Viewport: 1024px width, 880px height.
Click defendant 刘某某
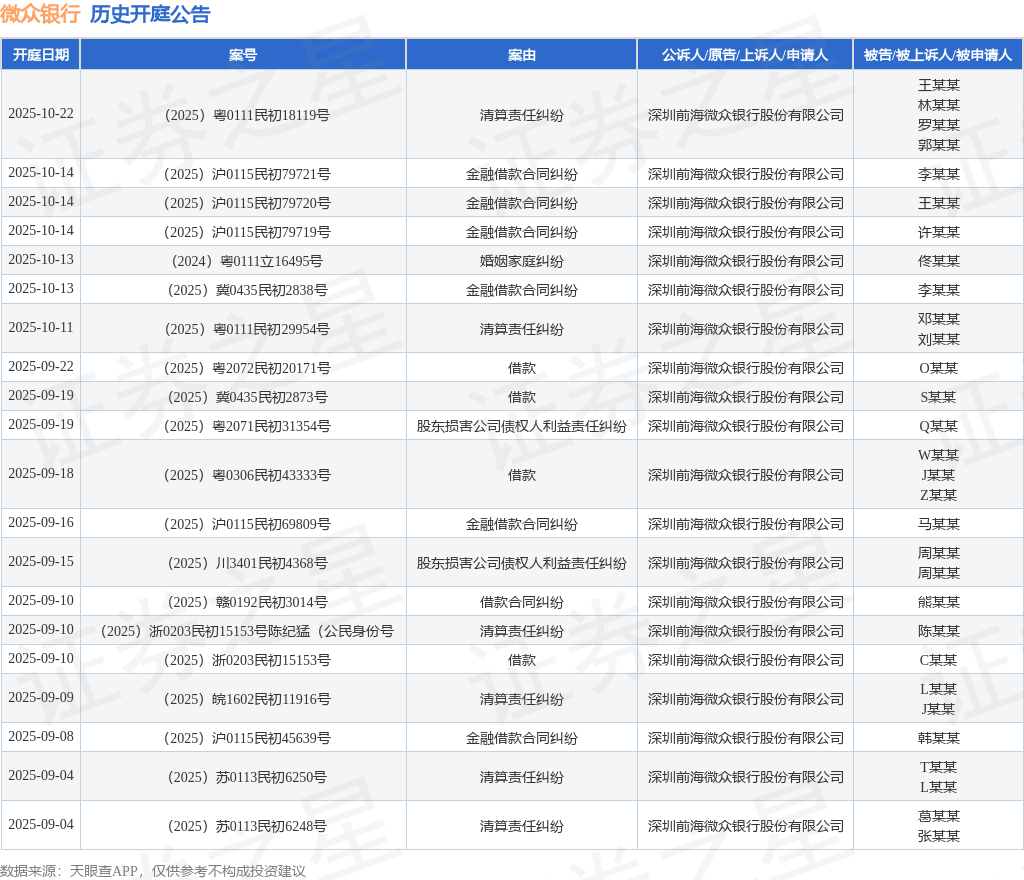[x=938, y=339]
